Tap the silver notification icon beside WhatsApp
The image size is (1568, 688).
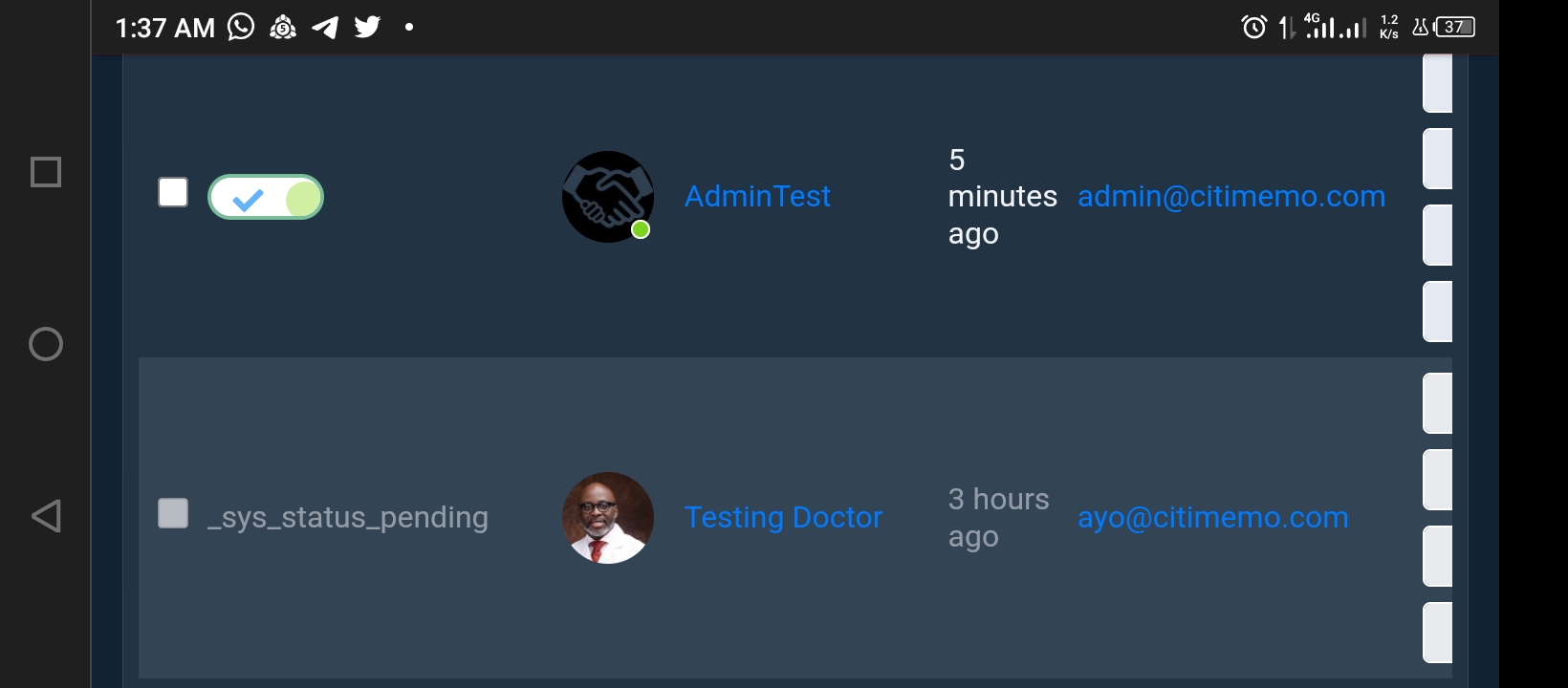283,28
